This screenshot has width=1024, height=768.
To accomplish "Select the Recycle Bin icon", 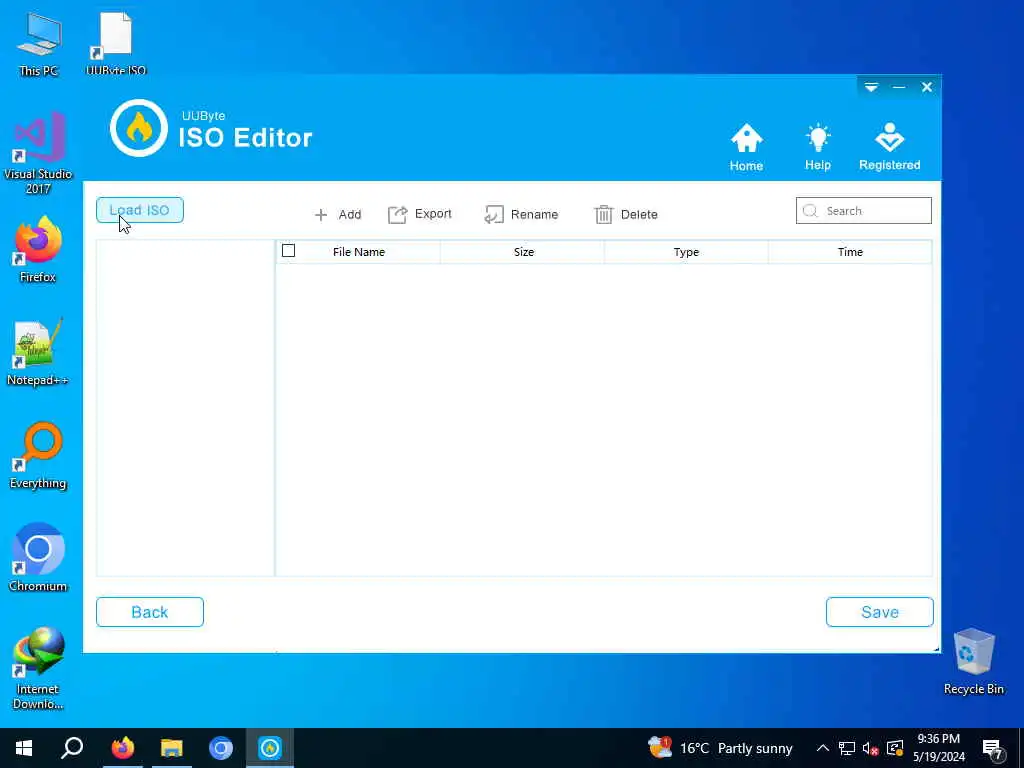I will [x=973, y=661].
